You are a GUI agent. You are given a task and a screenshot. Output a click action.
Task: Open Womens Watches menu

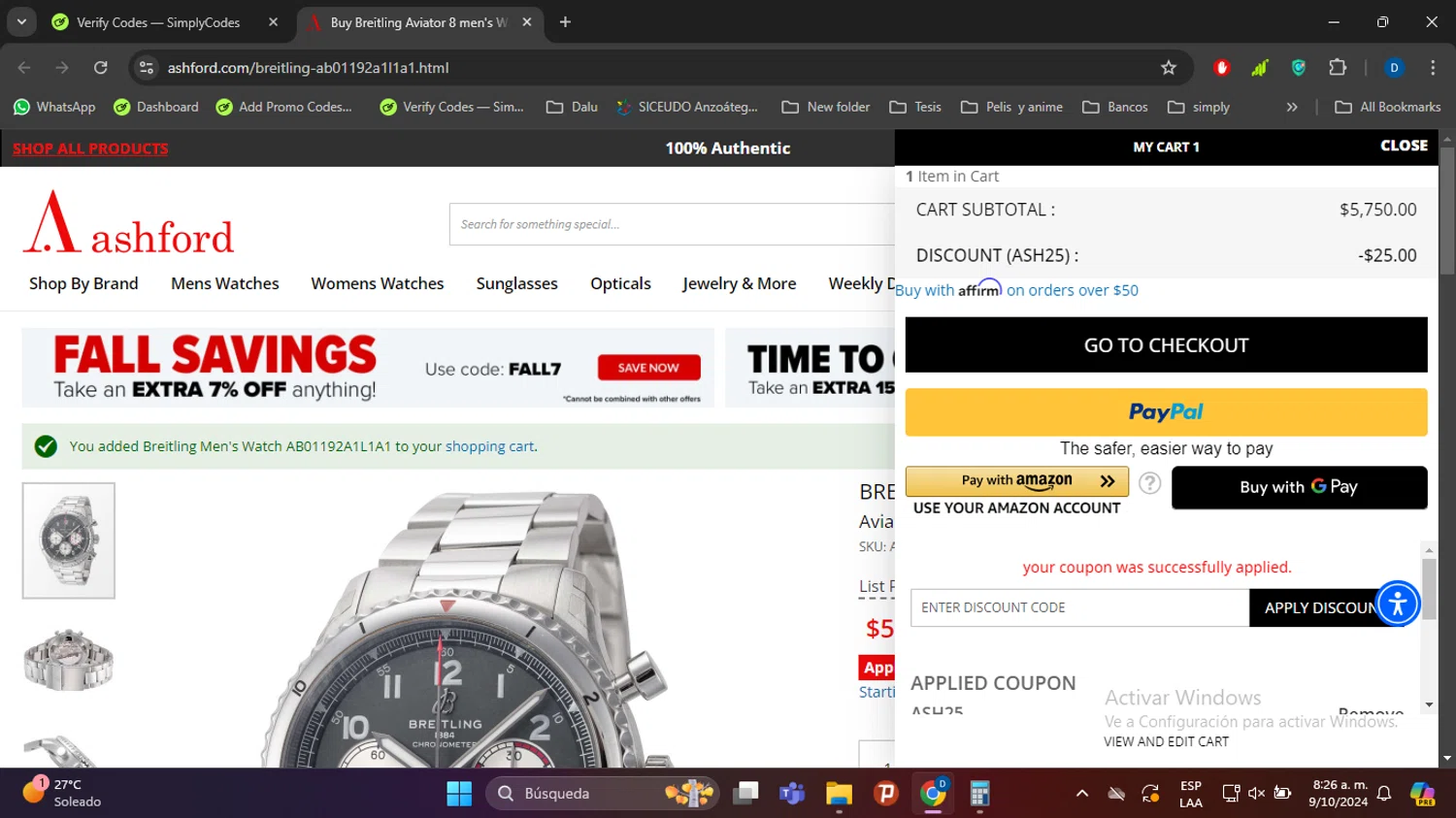[x=378, y=283]
